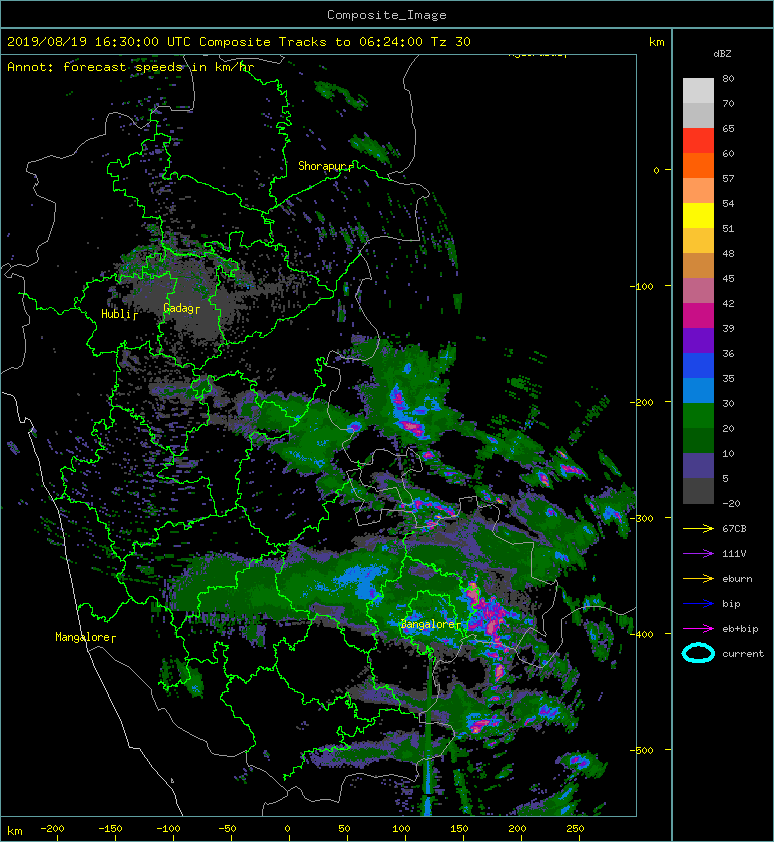Click the 'Annot: forecast speeds in km/hr' text
Screen dimensions: 774x842
131,67
